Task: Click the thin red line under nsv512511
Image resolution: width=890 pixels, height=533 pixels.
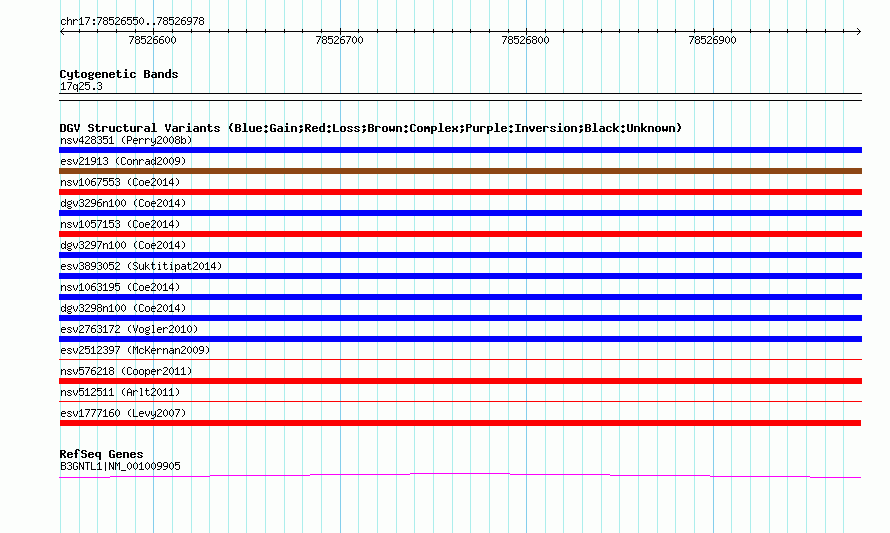Action: [x=460, y=401]
